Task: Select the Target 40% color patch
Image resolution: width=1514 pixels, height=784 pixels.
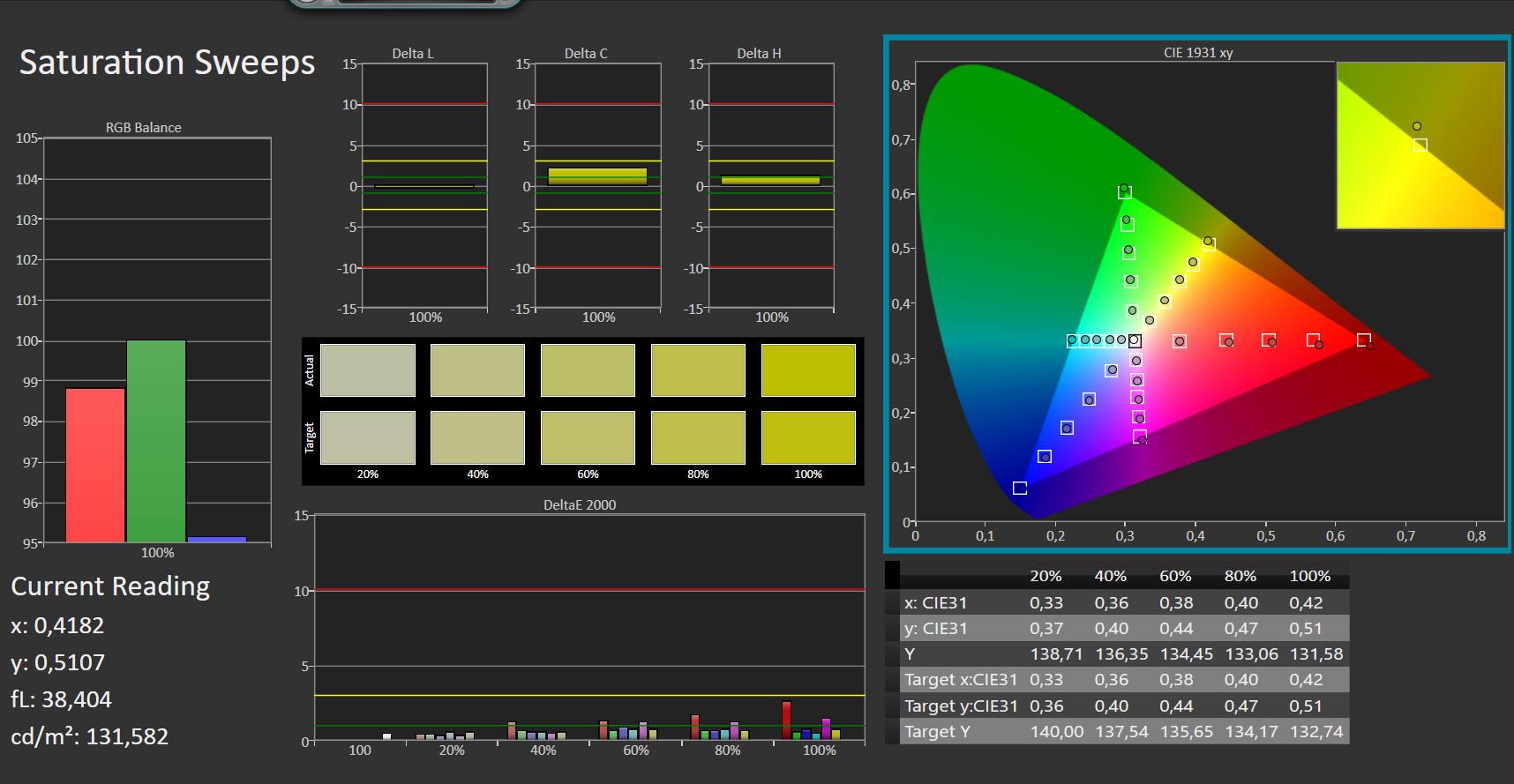Action: [x=477, y=437]
